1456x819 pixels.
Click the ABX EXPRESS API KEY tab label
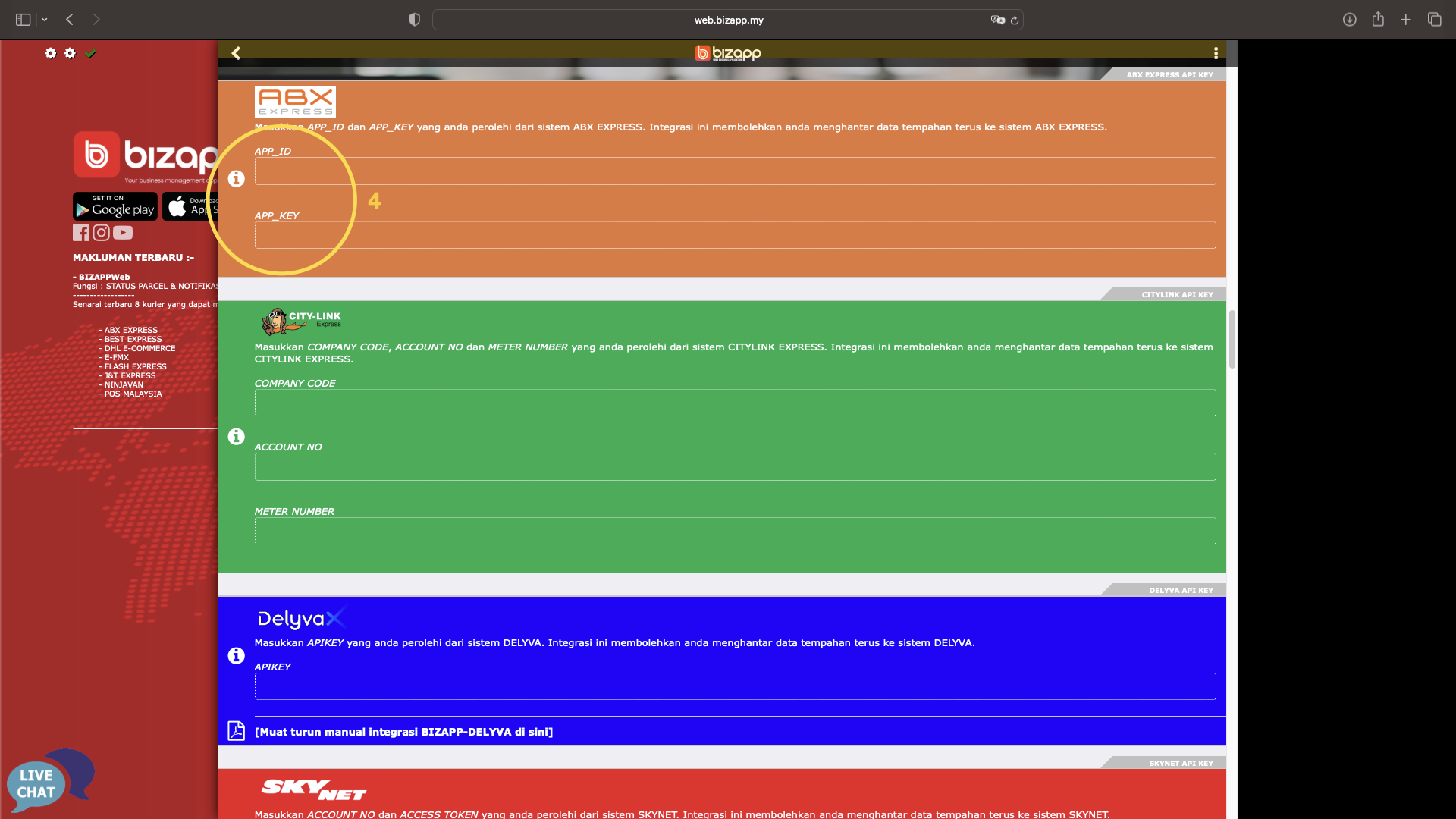click(x=1169, y=75)
